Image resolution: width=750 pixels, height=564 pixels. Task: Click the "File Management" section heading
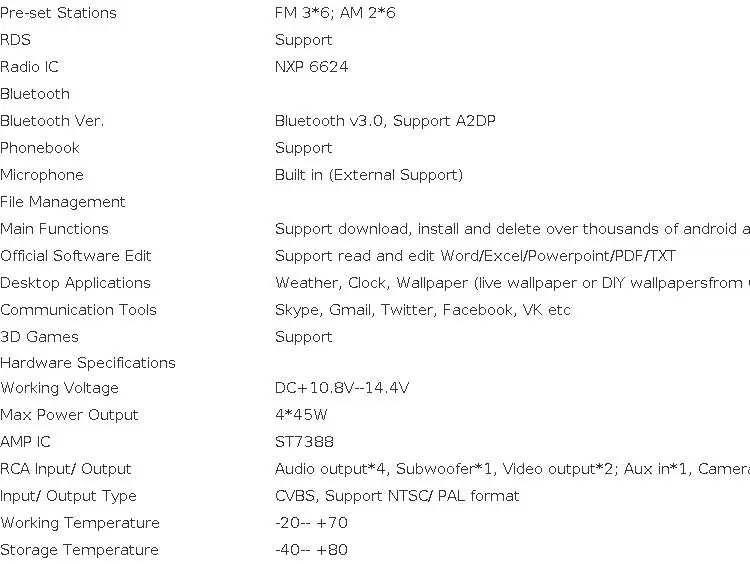[63, 202]
